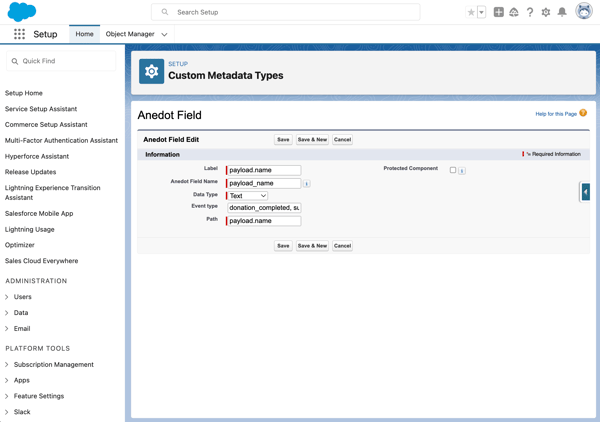The image size is (600, 422).
Task: Click the top Save & New button
Action: 312,140
